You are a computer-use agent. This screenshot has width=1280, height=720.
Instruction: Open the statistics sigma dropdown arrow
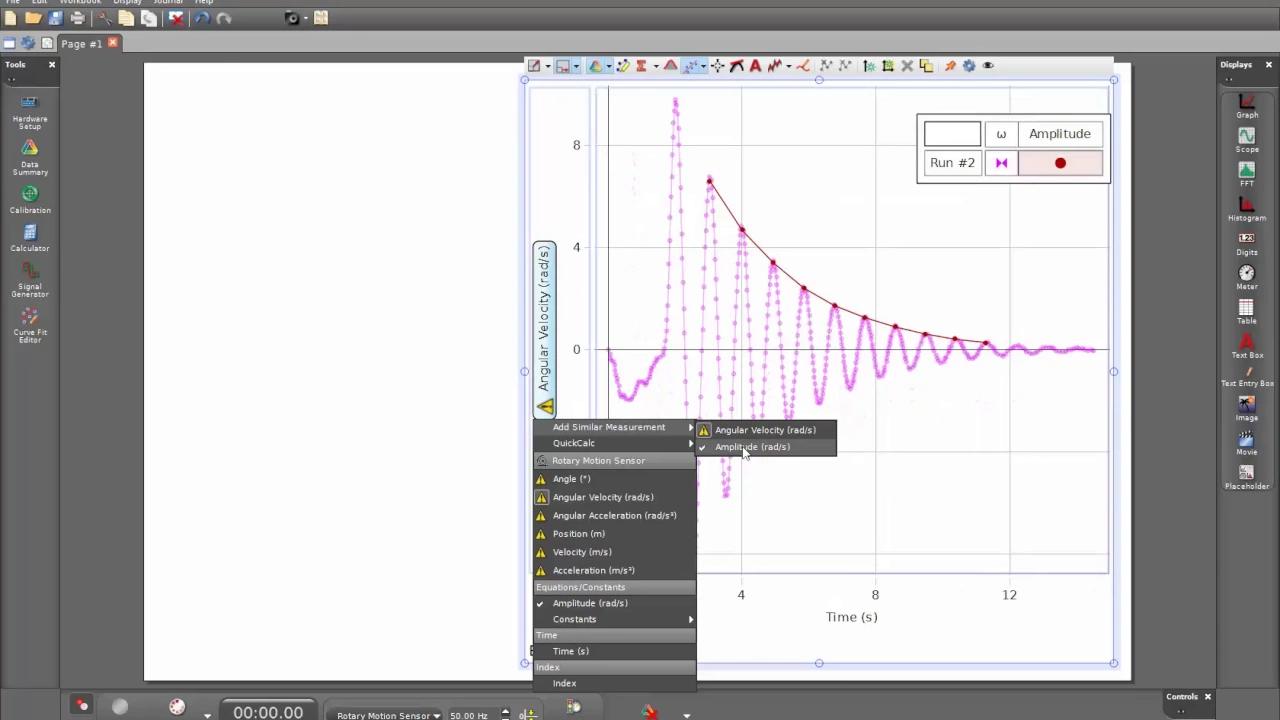pyautogui.click(x=656, y=66)
